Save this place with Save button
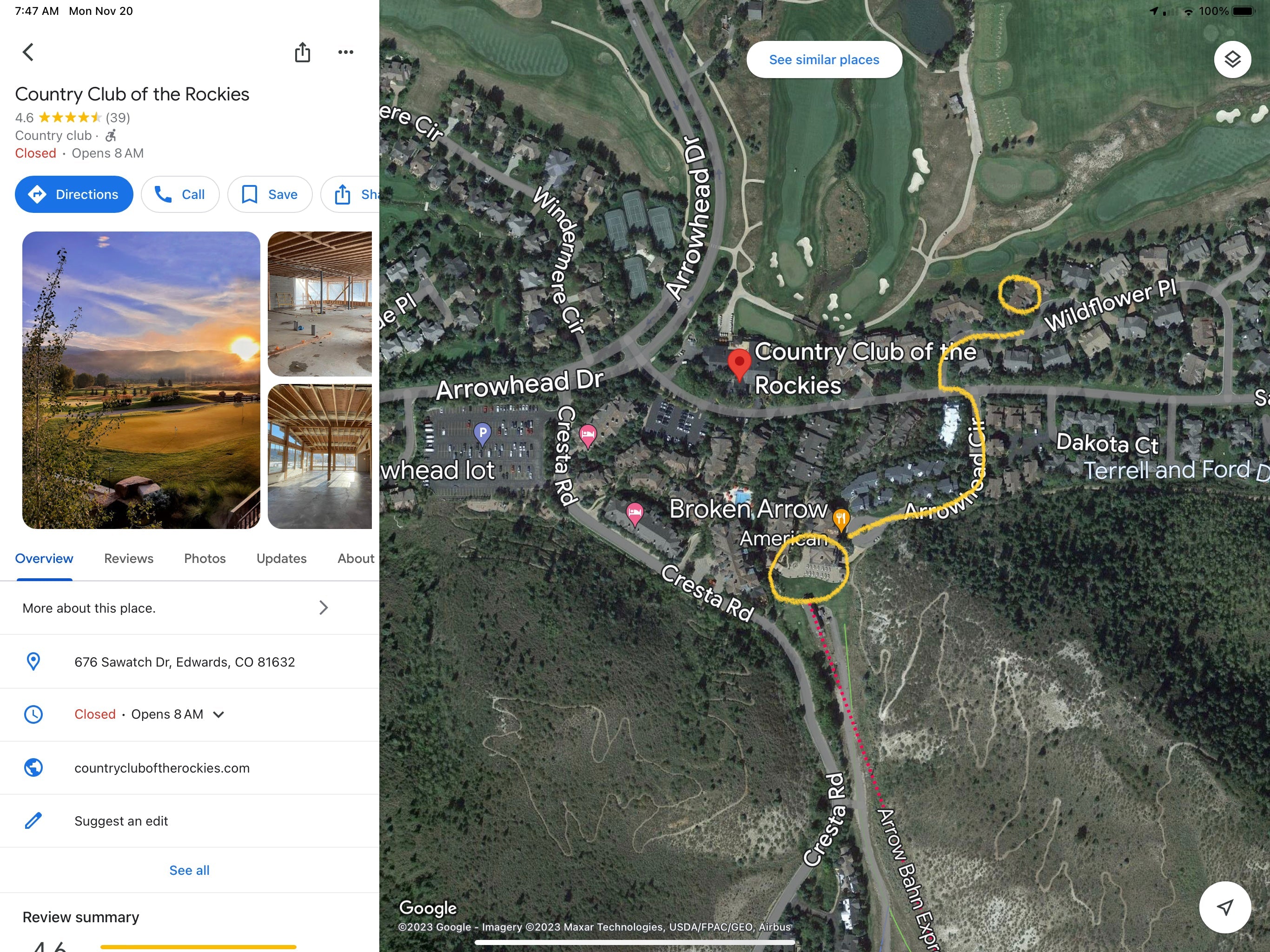1270x952 pixels. click(x=270, y=195)
